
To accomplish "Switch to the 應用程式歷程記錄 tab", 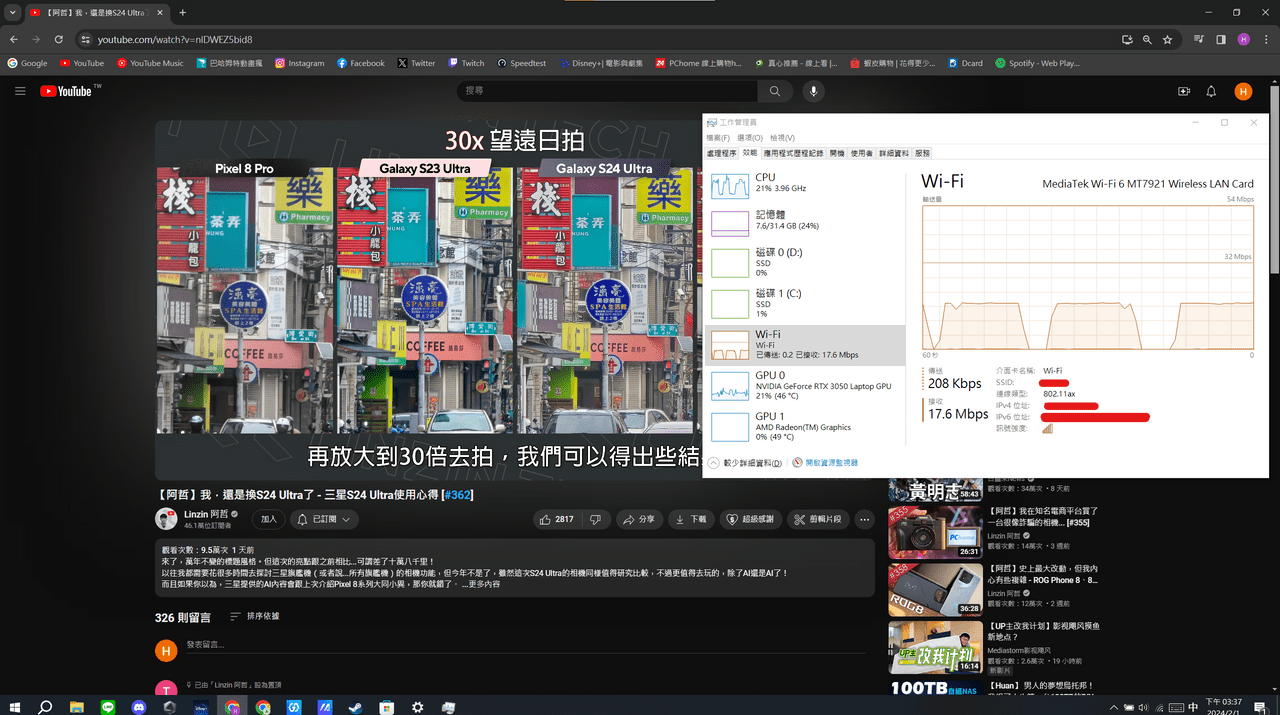I will (793, 153).
